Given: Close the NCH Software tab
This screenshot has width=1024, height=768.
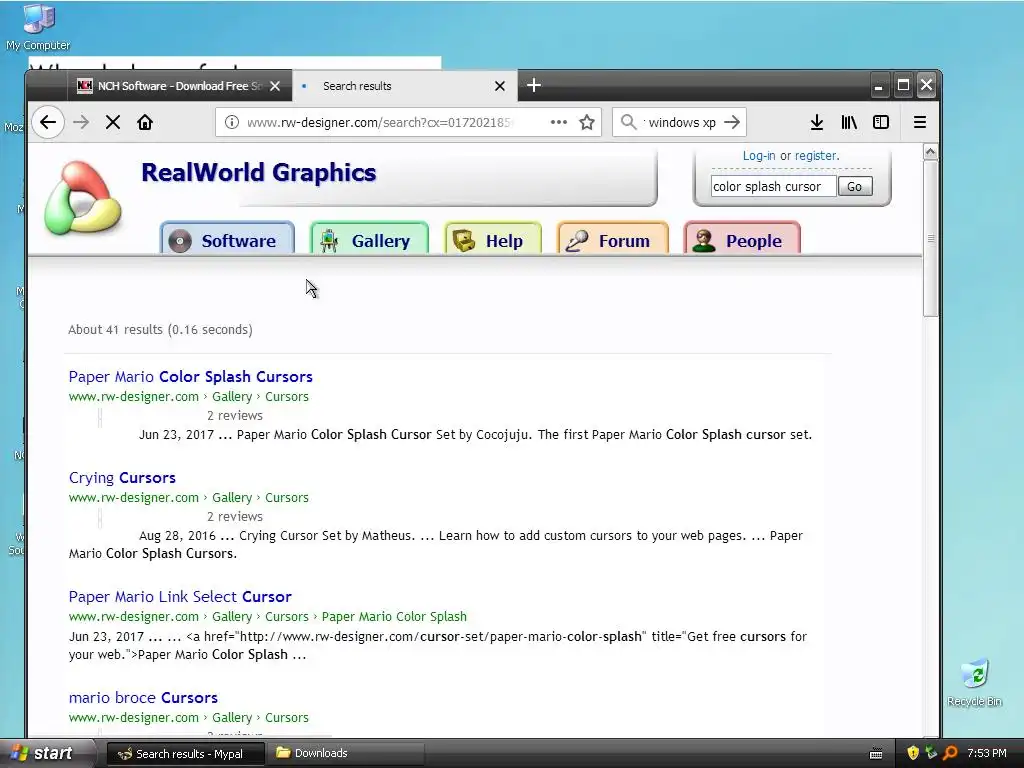Looking at the screenshot, I should (x=275, y=86).
